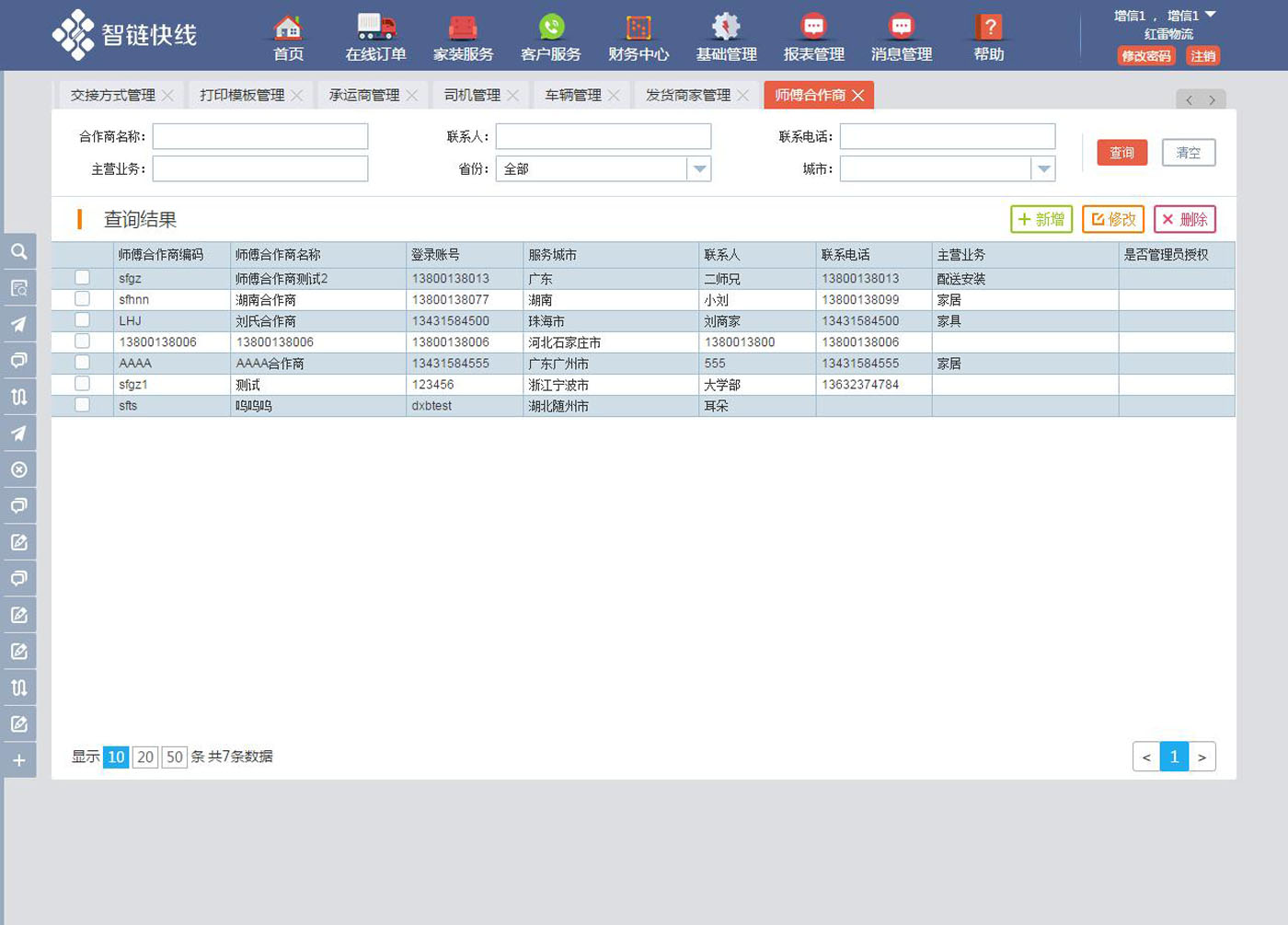This screenshot has width=1288, height=925.
Task: Tick the checkbox for AAAA合作商 row
Action: click(82, 363)
